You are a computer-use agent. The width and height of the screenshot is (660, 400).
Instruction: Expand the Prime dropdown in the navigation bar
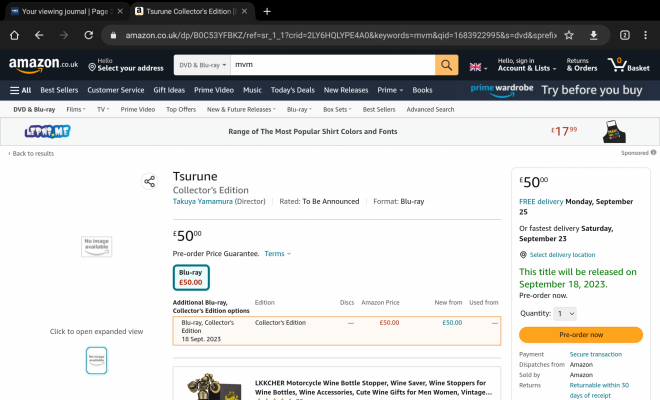point(390,90)
